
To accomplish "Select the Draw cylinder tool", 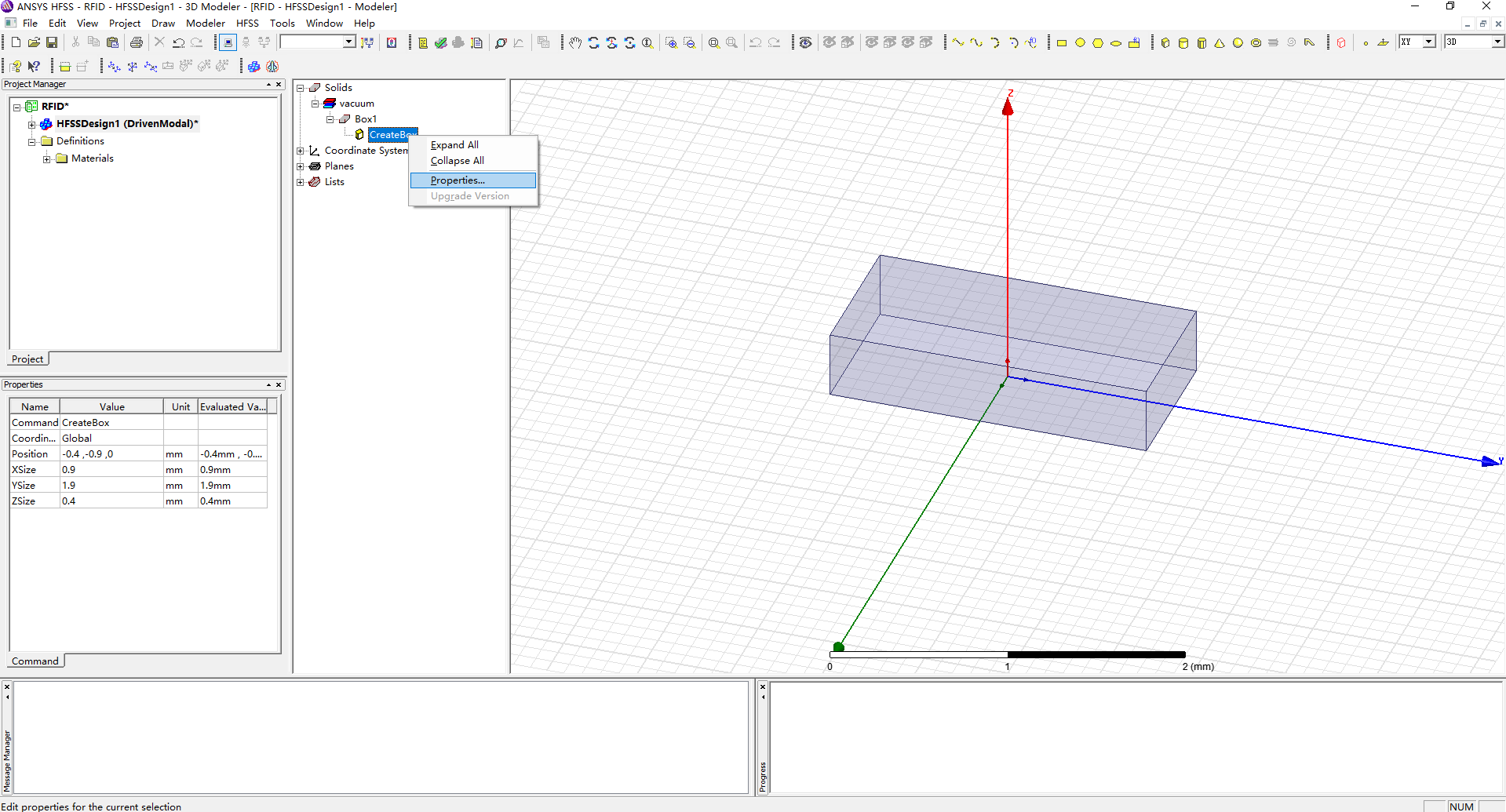I will click(x=1183, y=43).
